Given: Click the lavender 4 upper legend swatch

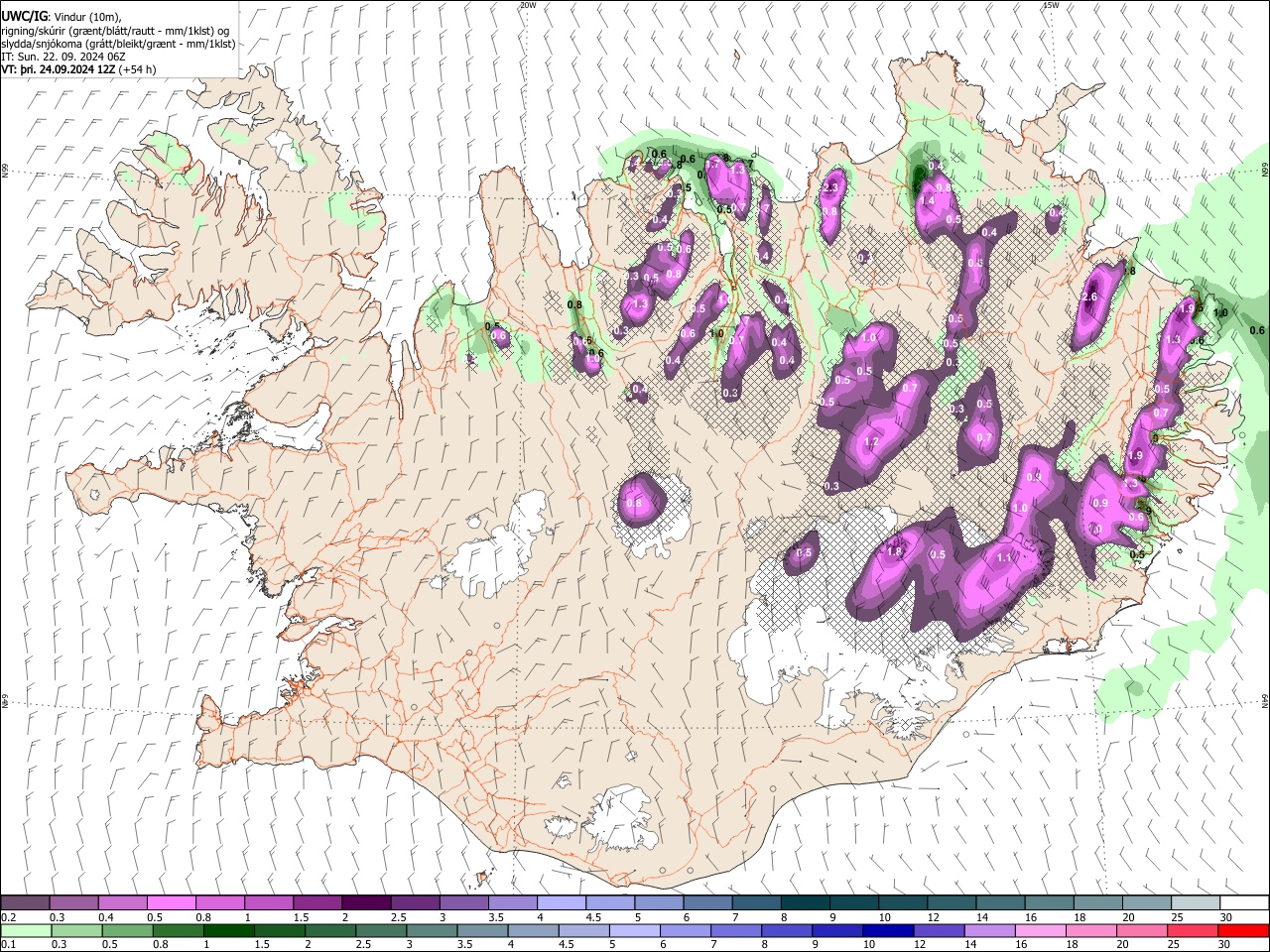Looking at the screenshot, I should point(561,902).
